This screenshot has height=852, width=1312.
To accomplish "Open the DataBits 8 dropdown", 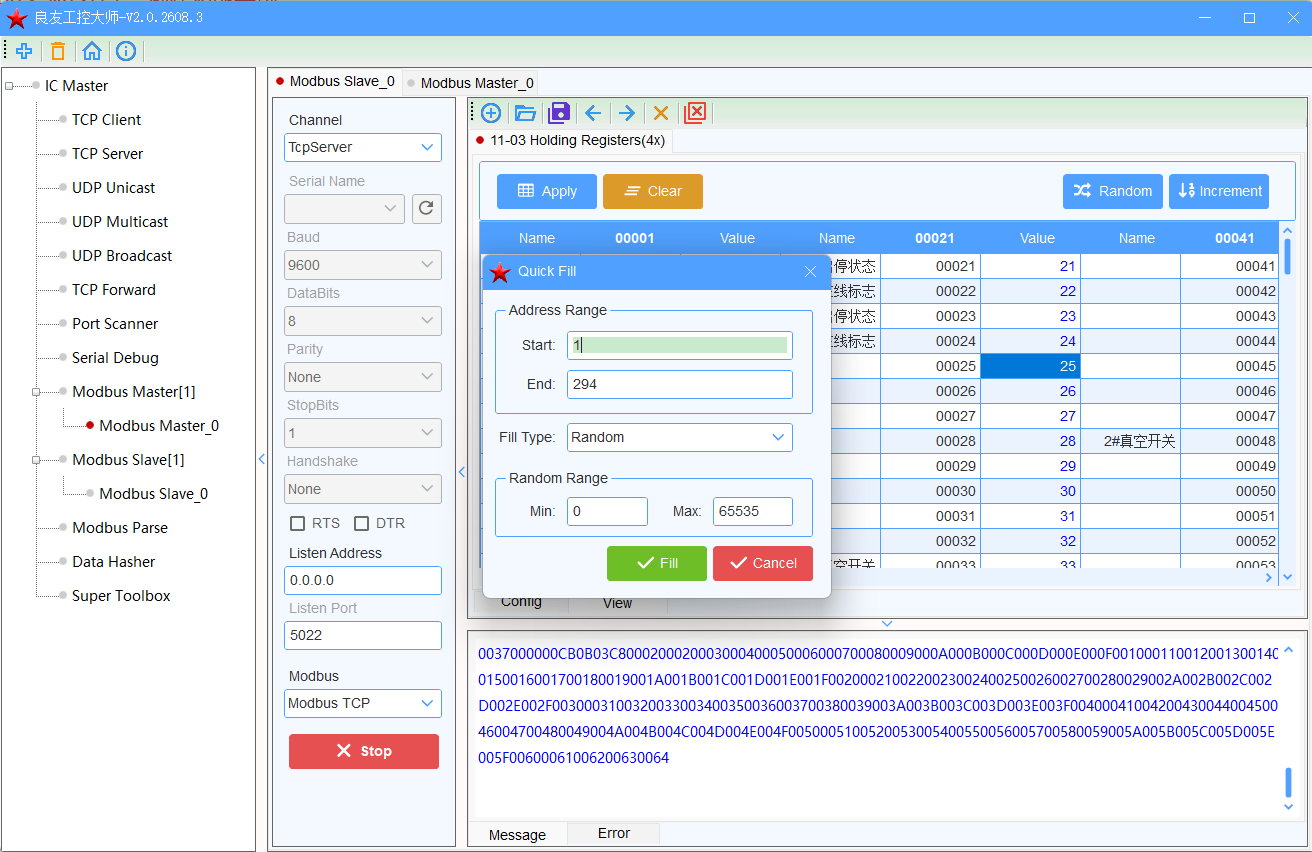I will [x=363, y=321].
